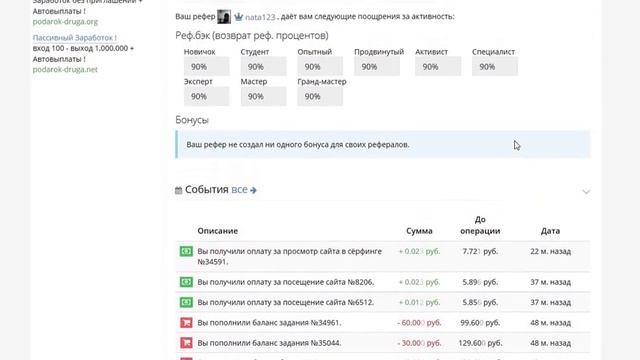This screenshot has width=640, height=360.
Task: Open podarok-druga.net ad link
Action: click(65, 69)
